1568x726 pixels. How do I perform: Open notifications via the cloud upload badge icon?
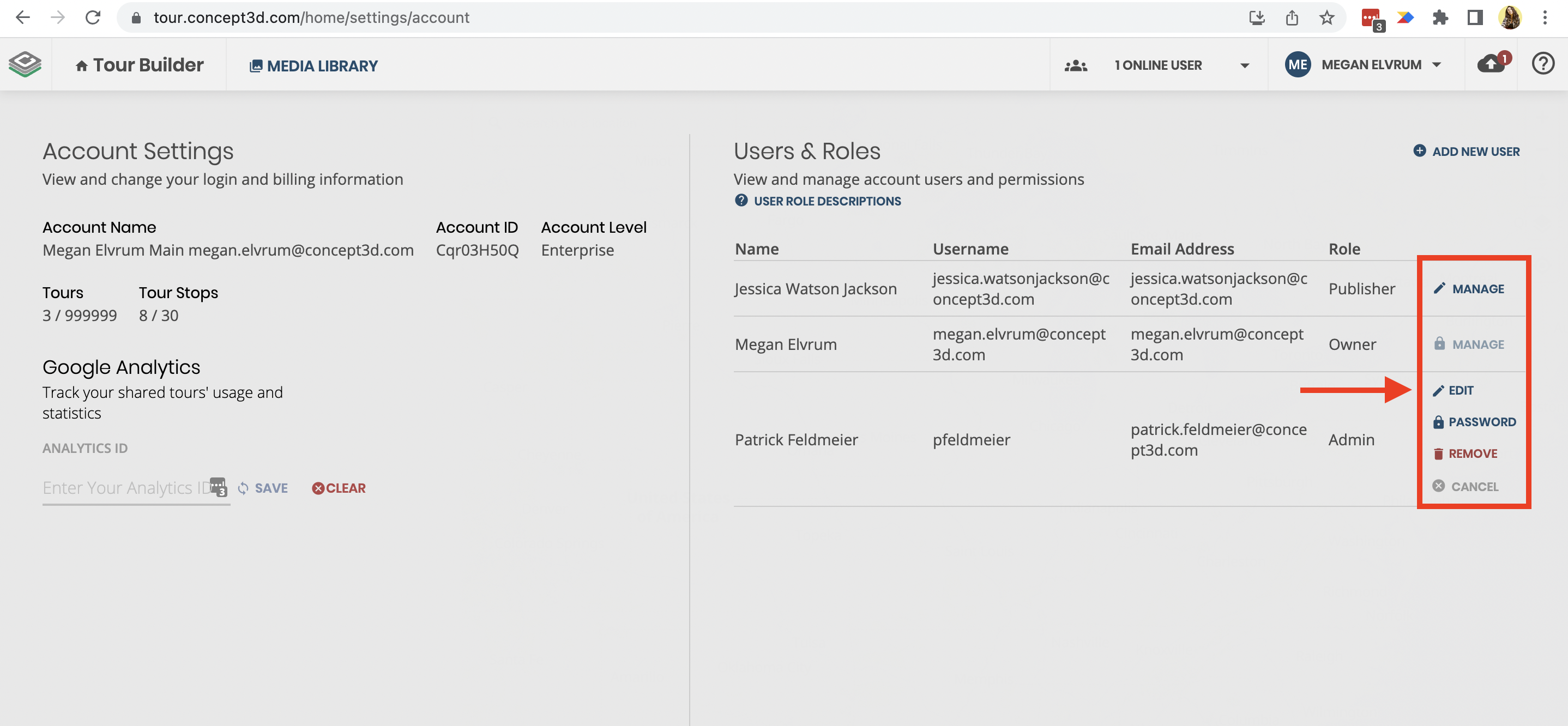tap(1490, 64)
